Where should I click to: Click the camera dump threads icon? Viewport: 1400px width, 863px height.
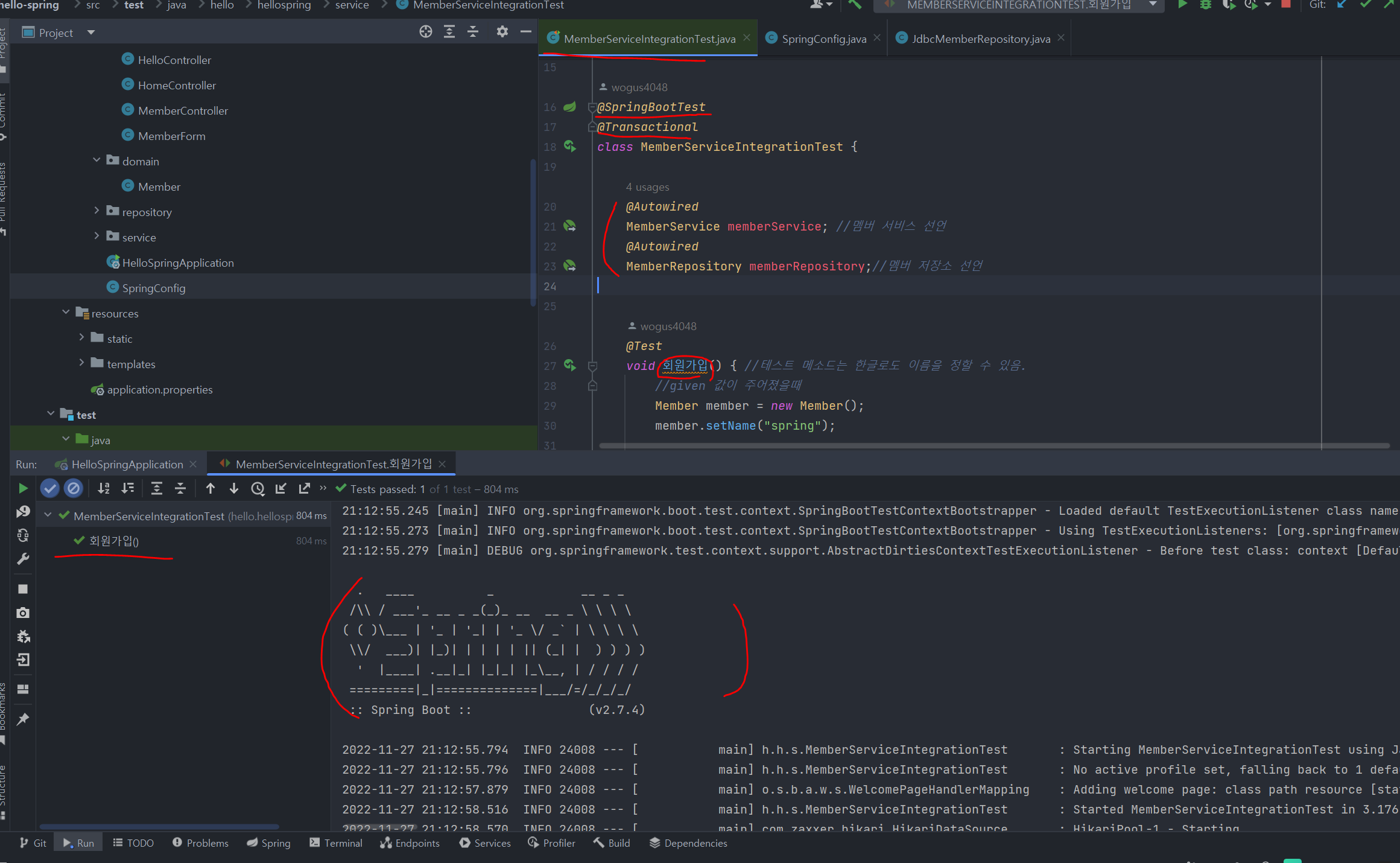23,613
